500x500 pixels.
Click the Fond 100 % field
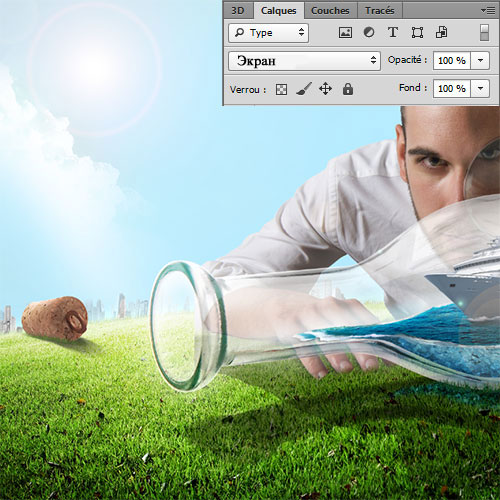452,88
